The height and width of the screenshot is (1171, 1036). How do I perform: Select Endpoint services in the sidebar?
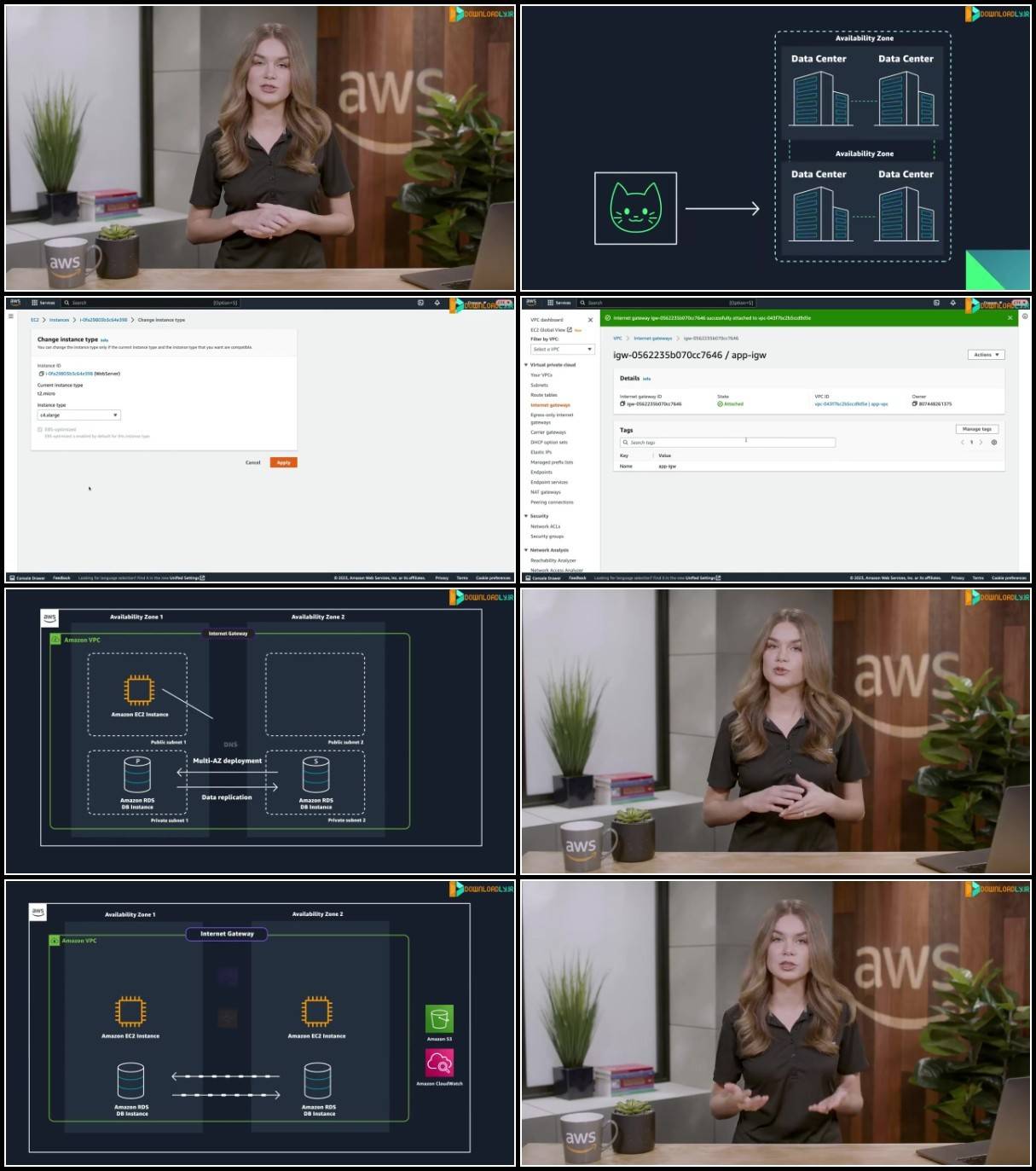tap(549, 483)
